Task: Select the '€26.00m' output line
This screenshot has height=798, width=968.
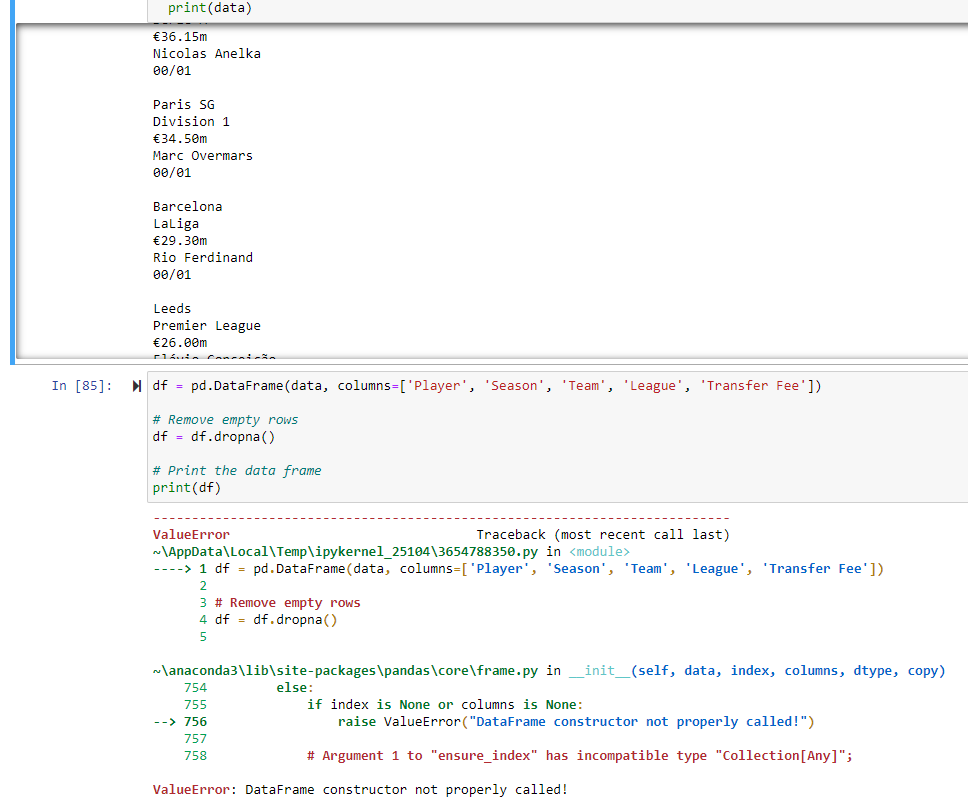Action: pos(180,343)
